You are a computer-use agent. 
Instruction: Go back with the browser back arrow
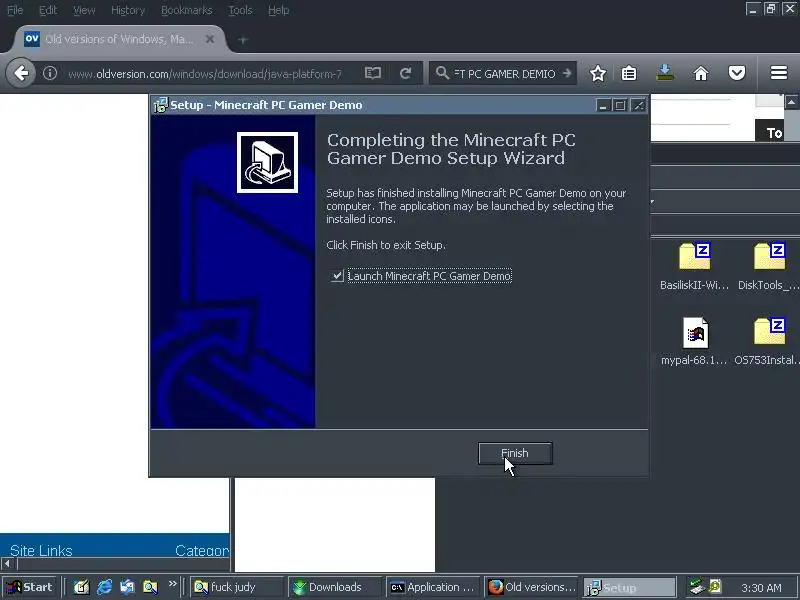[21, 73]
